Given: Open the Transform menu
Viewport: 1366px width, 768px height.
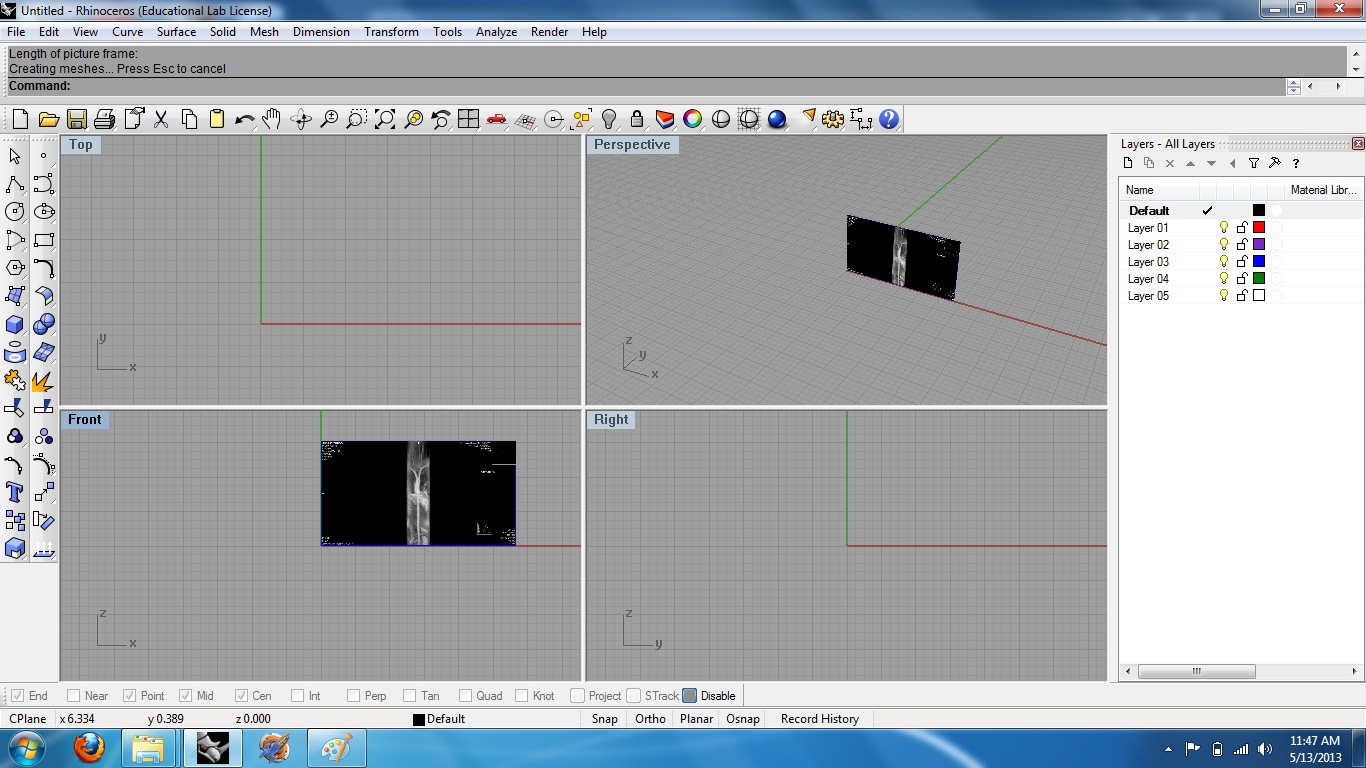Looking at the screenshot, I should click(x=391, y=32).
